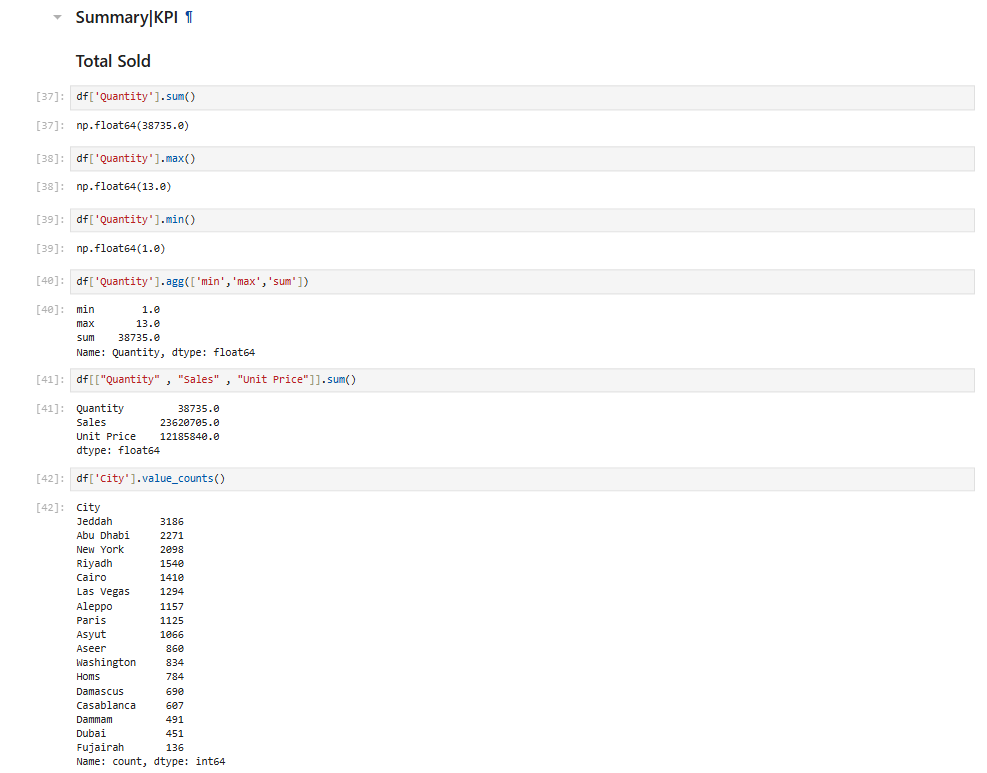
Task: Click the [37] input prompt of sum cell
Action: (50, 97)
